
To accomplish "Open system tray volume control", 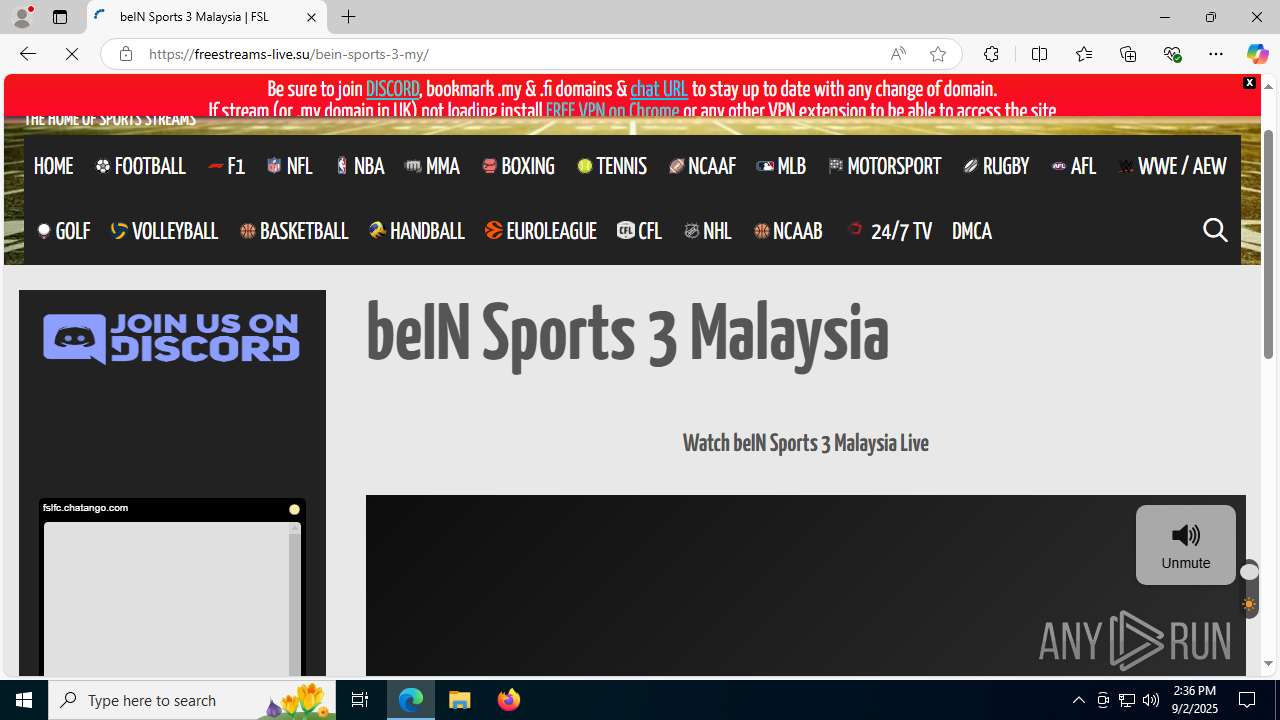I will [1151, 700].
